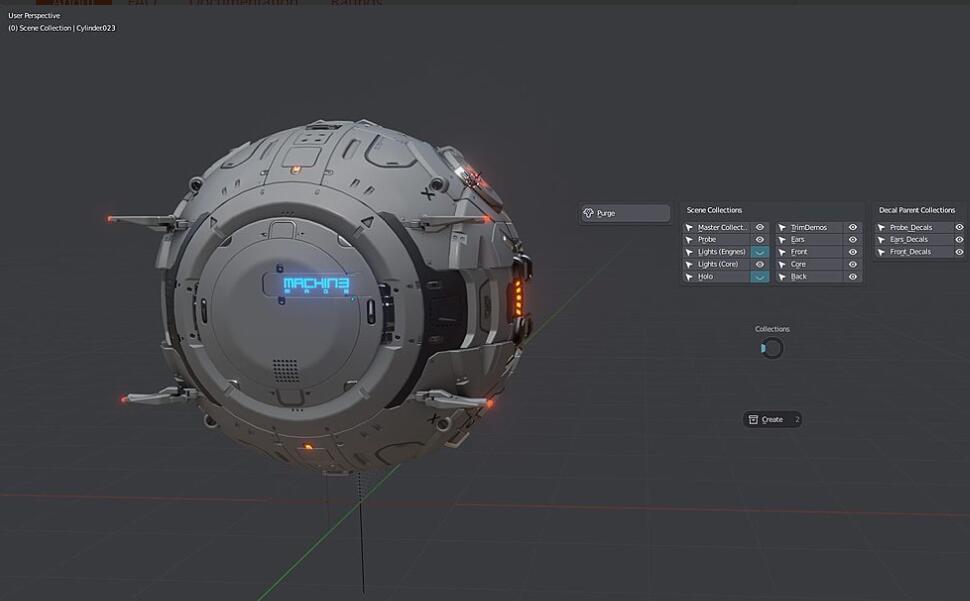Select objects in Lights (Engines) collection
Viewport: 970px width, 601px height.
pyautogui.click(x=716, y=252)
